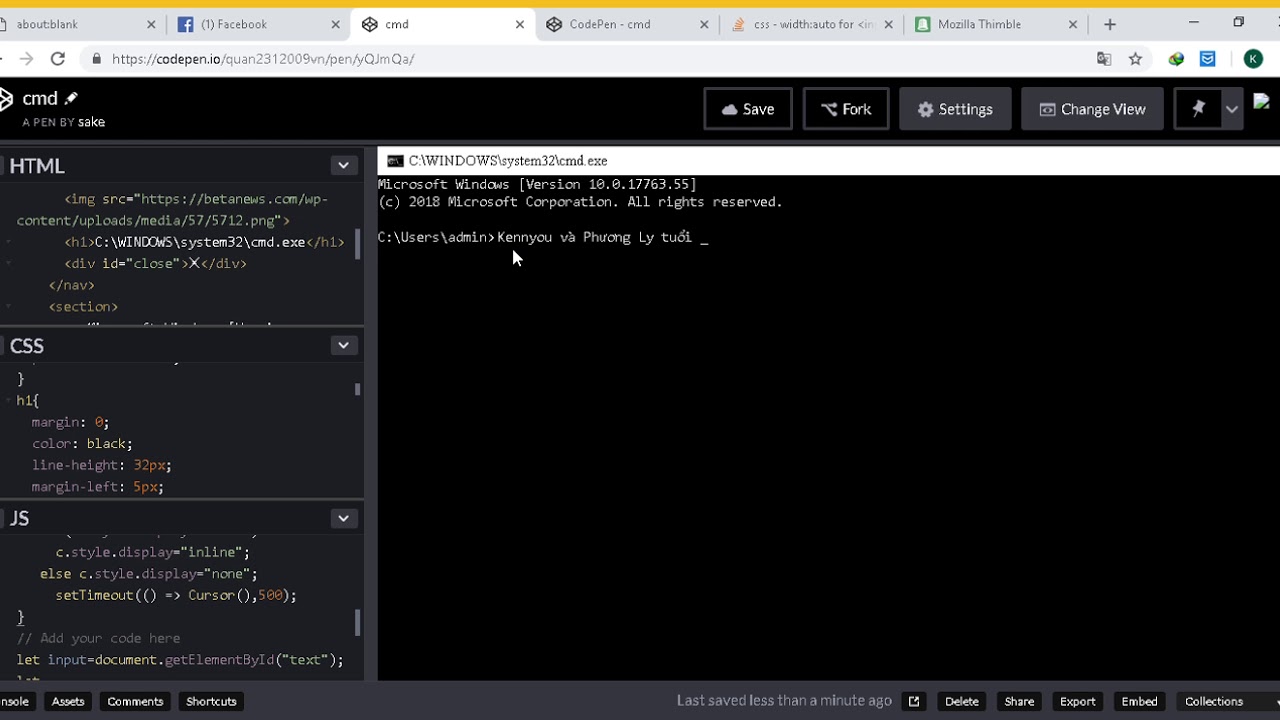
Task: Open the JS editor dropdown arrow
Action: tap(343, 518)
